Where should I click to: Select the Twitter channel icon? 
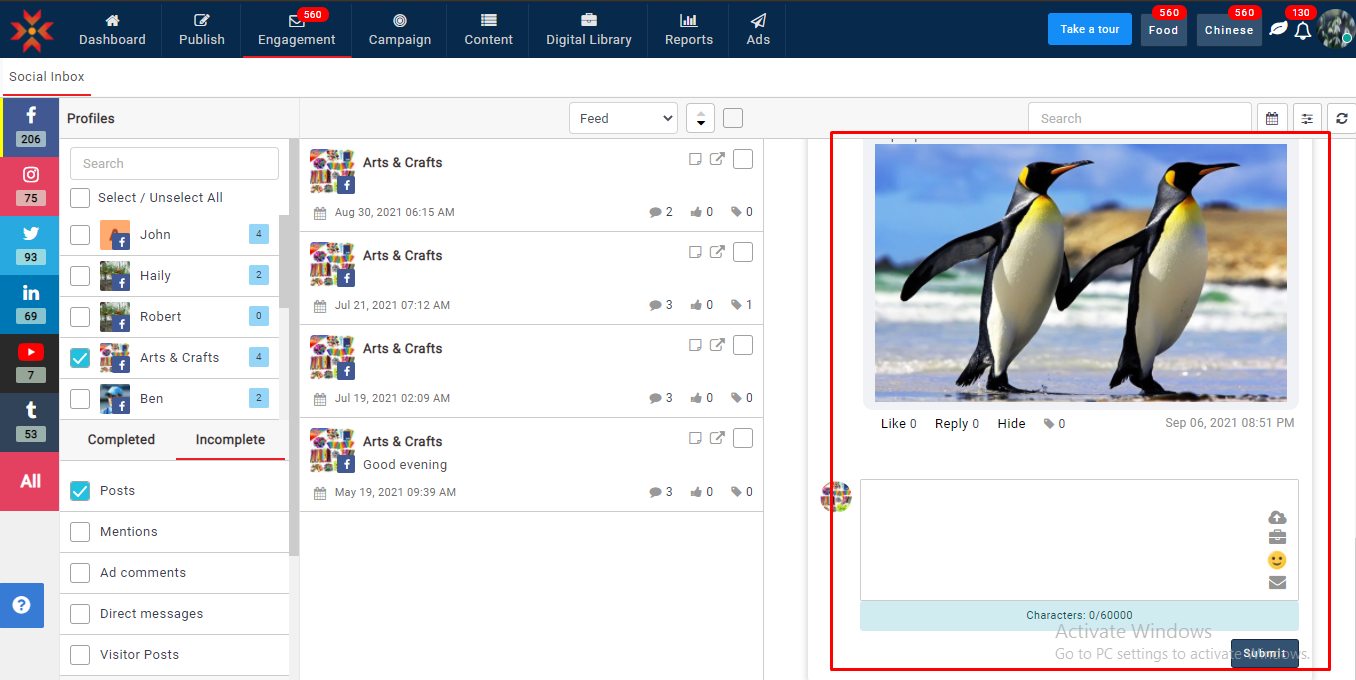click(30, 243)
